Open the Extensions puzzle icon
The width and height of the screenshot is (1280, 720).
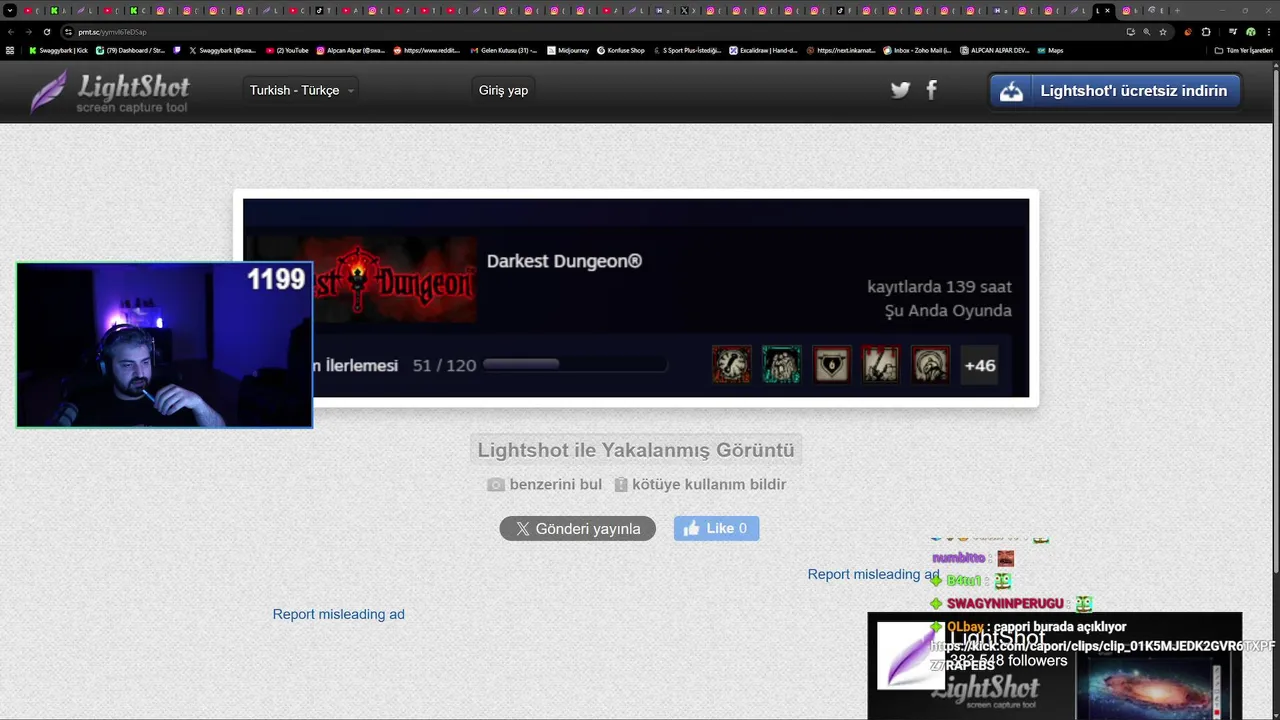coord(1206,32)
